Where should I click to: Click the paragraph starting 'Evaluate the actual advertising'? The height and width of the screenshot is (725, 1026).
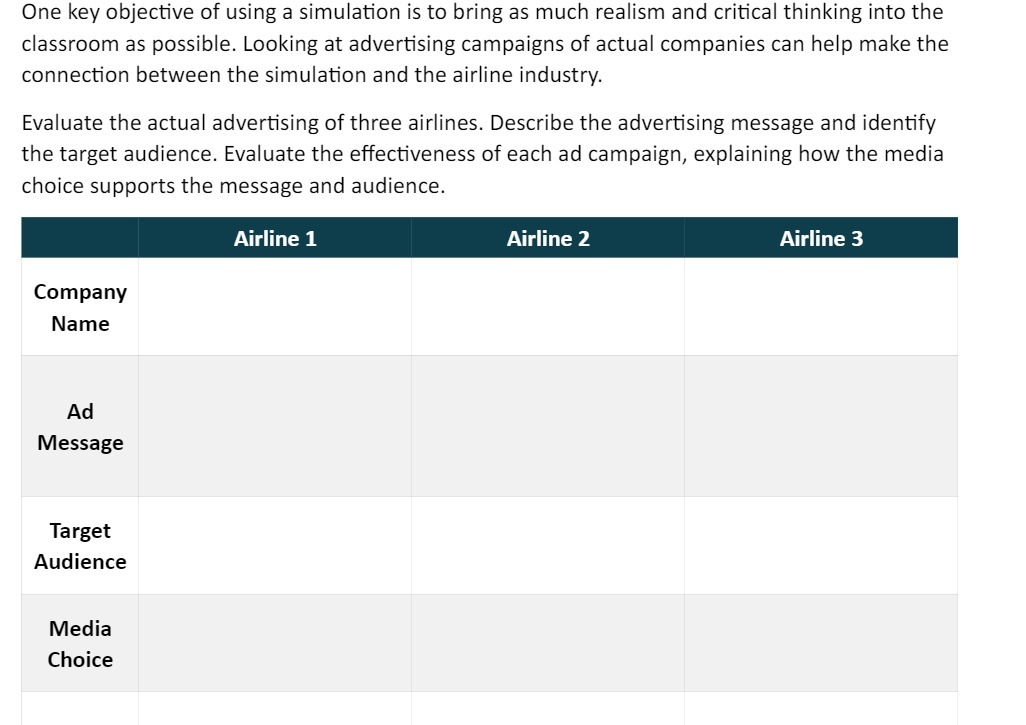coord(482,154)
